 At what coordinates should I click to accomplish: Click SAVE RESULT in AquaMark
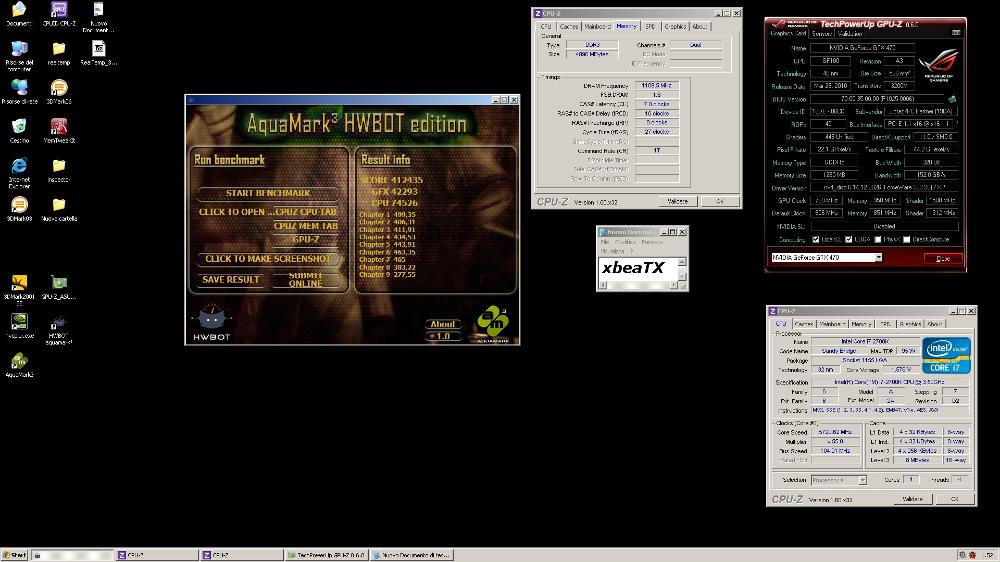[x=231, y=279]
